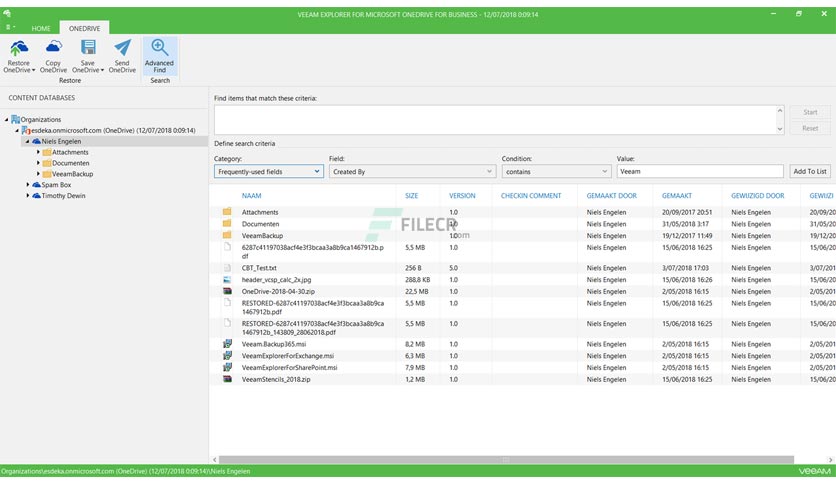Sort by the SIZE column header
Screen dimensions: 836x484
412,196
